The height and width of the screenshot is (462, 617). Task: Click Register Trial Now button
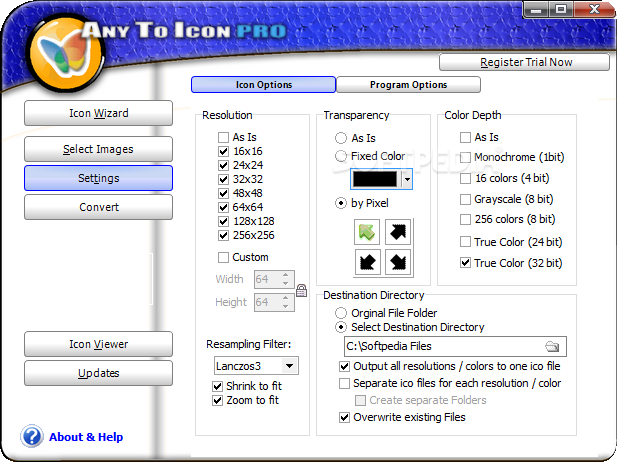[525, 62]
